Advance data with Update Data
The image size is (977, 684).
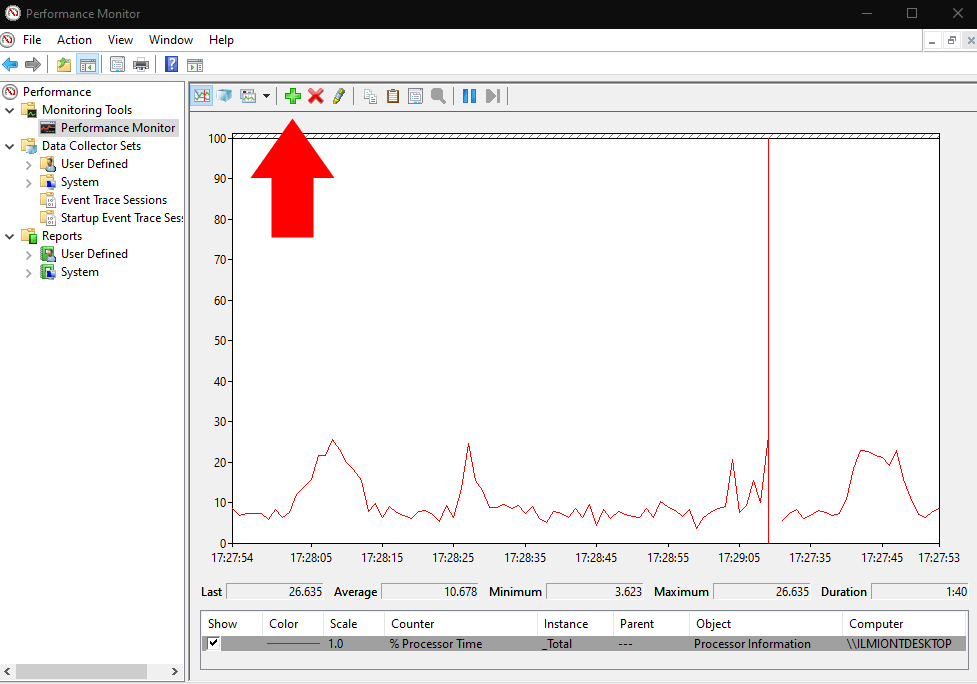point(491,95)
